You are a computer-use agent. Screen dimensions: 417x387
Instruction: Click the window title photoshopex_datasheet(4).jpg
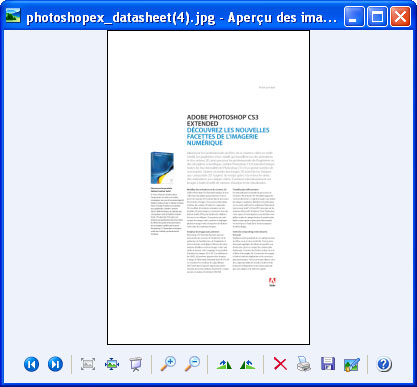[121, 17]
